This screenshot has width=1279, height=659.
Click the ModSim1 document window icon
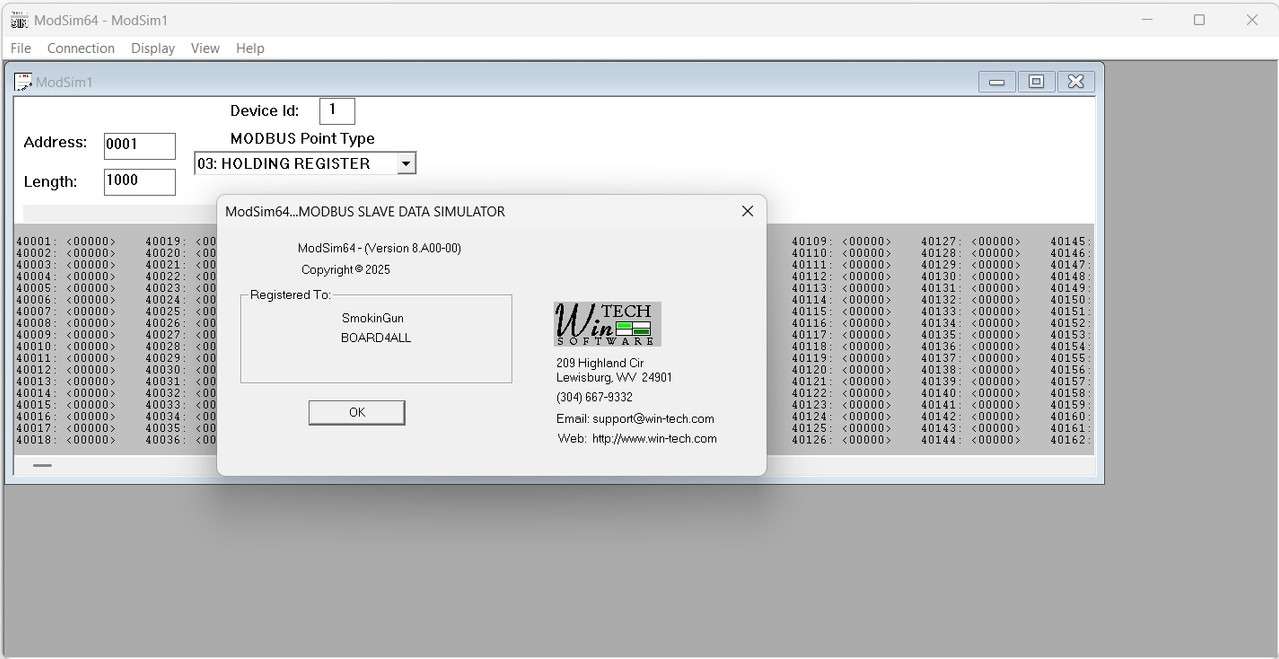click(23, 82)
